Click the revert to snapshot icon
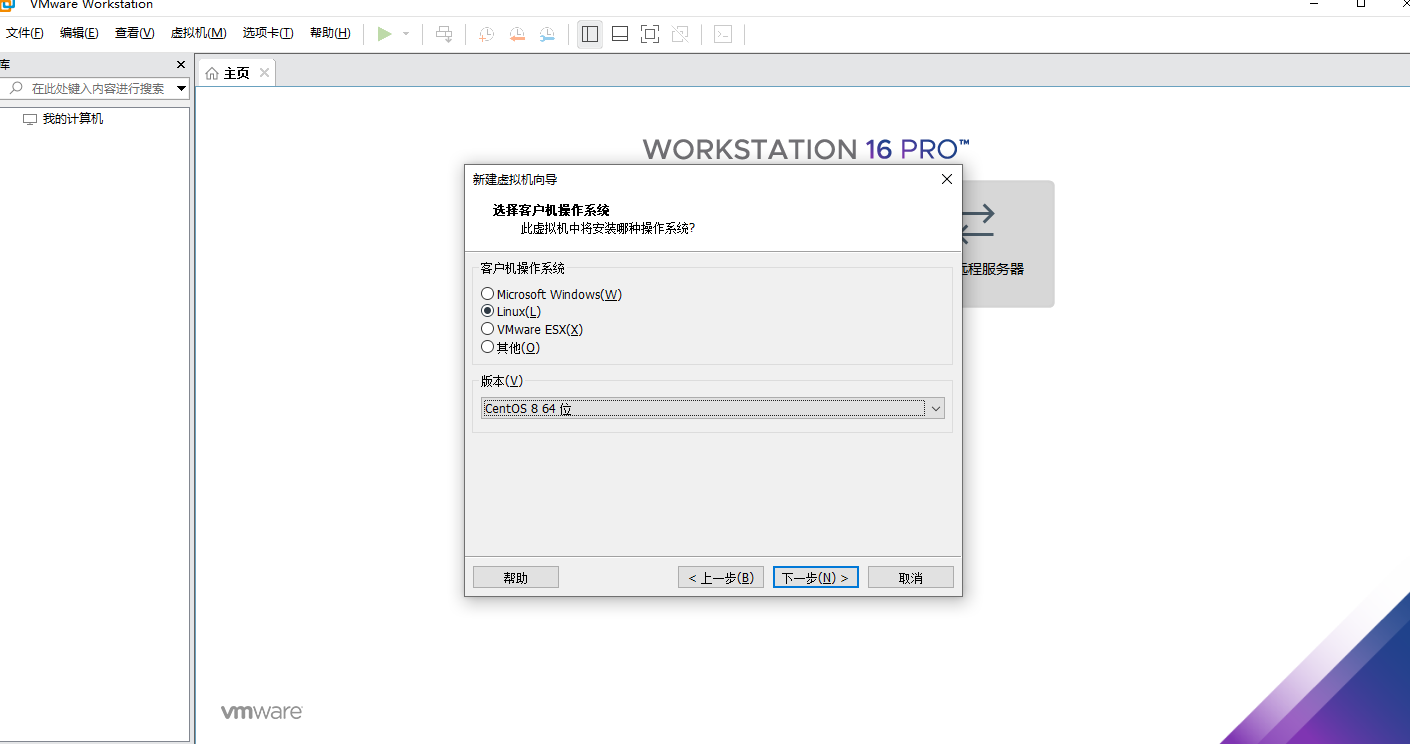The image size is (1410, 744). pyautogui.click(x=517, y=34)
